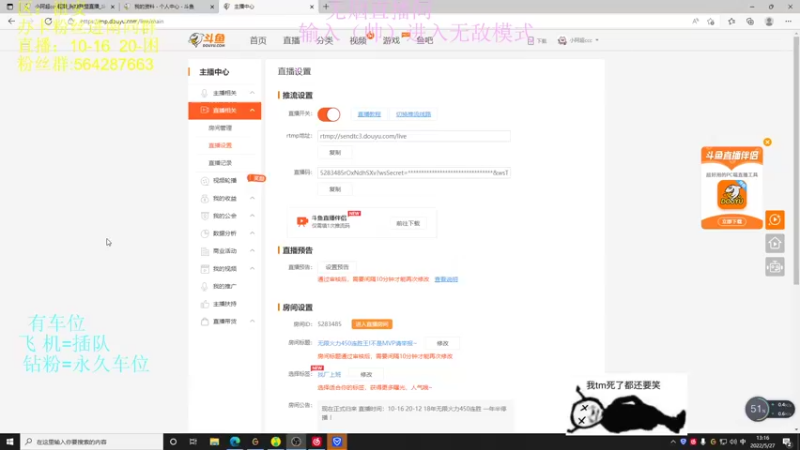Viewport: 800px width, 450px height.
Task: Click 修改 next to 房间标题
Action: point(442,343)
